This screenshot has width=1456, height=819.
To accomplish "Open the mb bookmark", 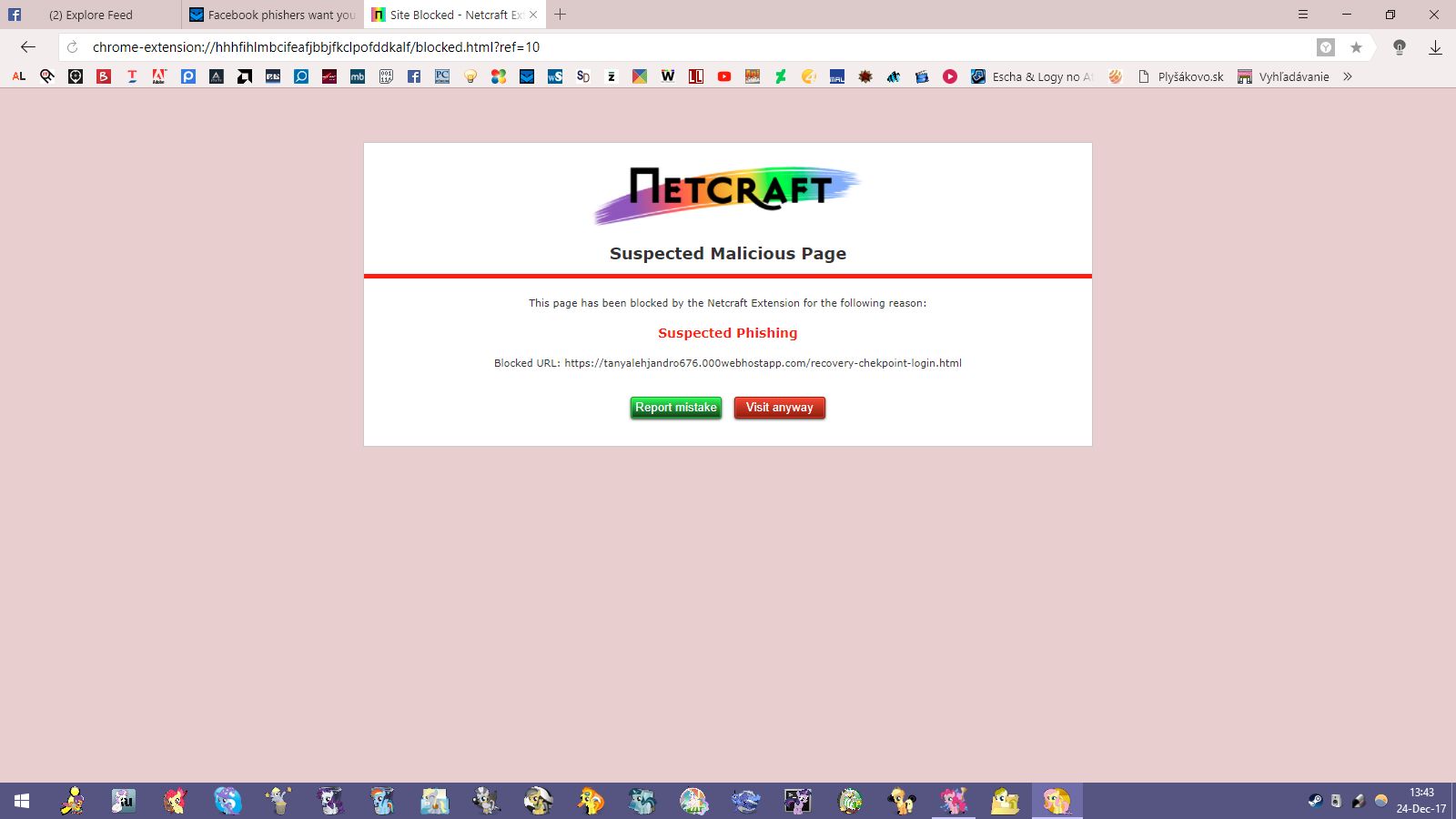I will click(358, 76).
